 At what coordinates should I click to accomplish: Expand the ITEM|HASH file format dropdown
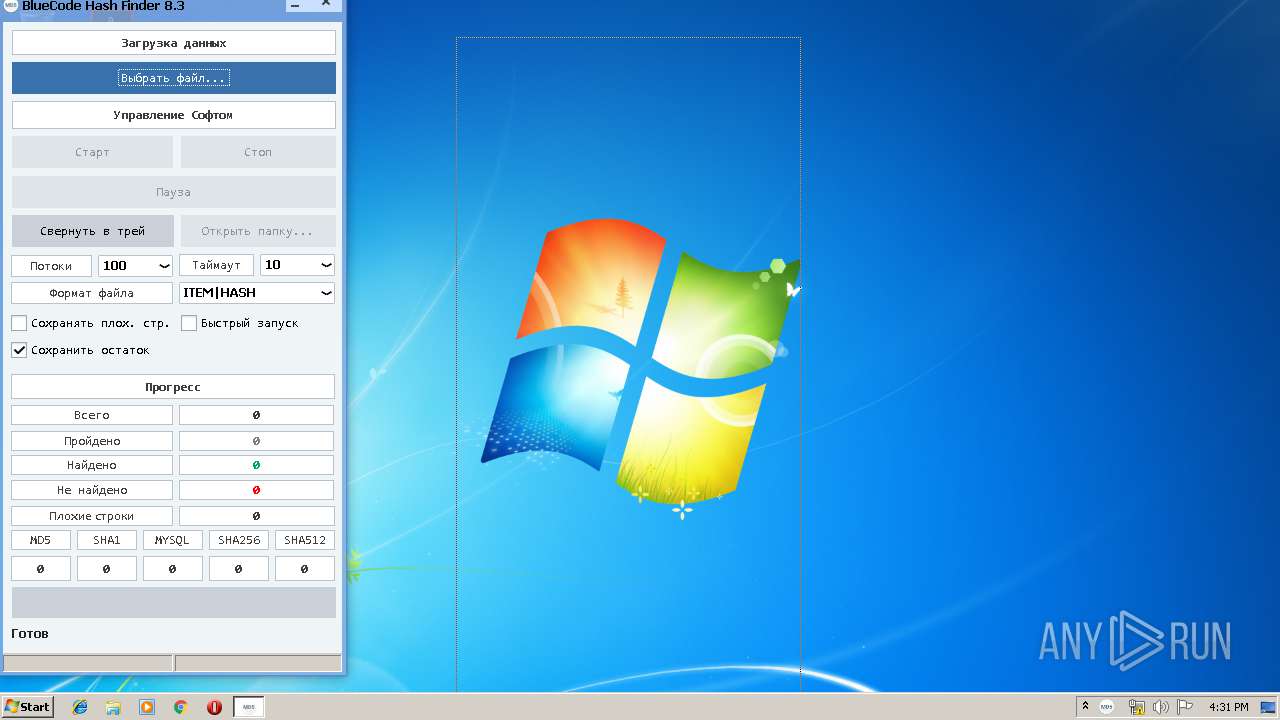(x=257, y=293)
